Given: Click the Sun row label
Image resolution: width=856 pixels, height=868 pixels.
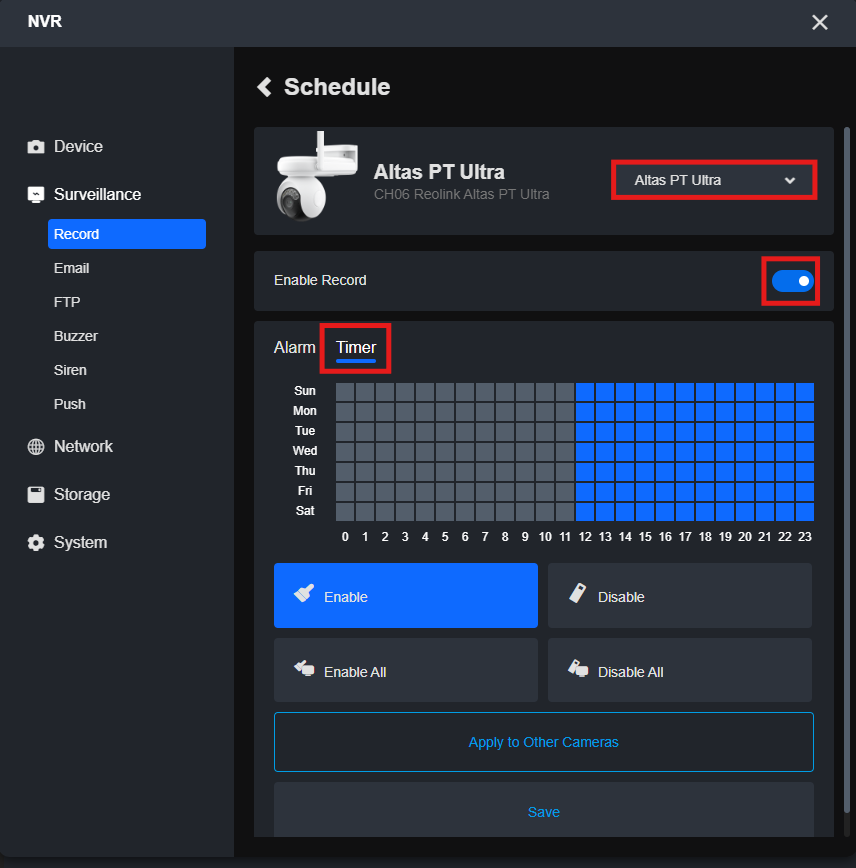Looking at the screenshot, I should click(305, 391).
